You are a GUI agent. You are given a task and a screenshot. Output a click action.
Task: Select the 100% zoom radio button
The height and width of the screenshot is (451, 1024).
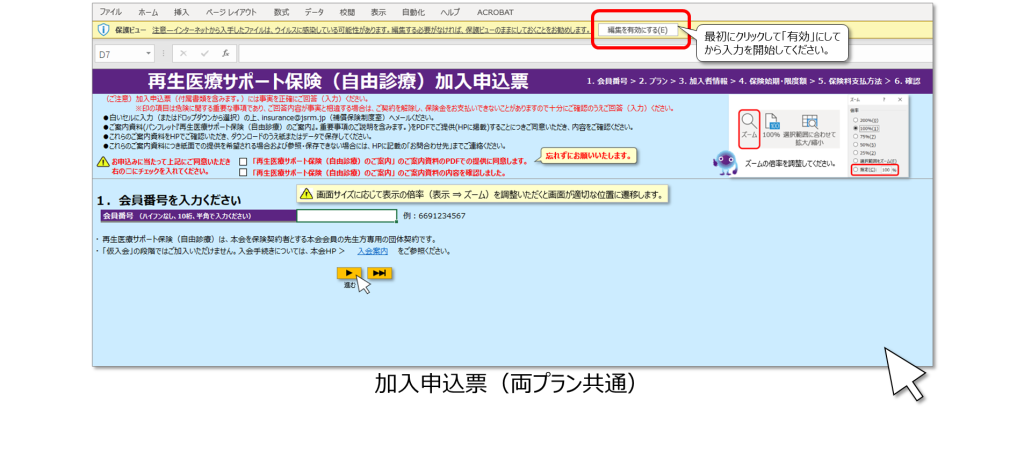pos(856,129)
